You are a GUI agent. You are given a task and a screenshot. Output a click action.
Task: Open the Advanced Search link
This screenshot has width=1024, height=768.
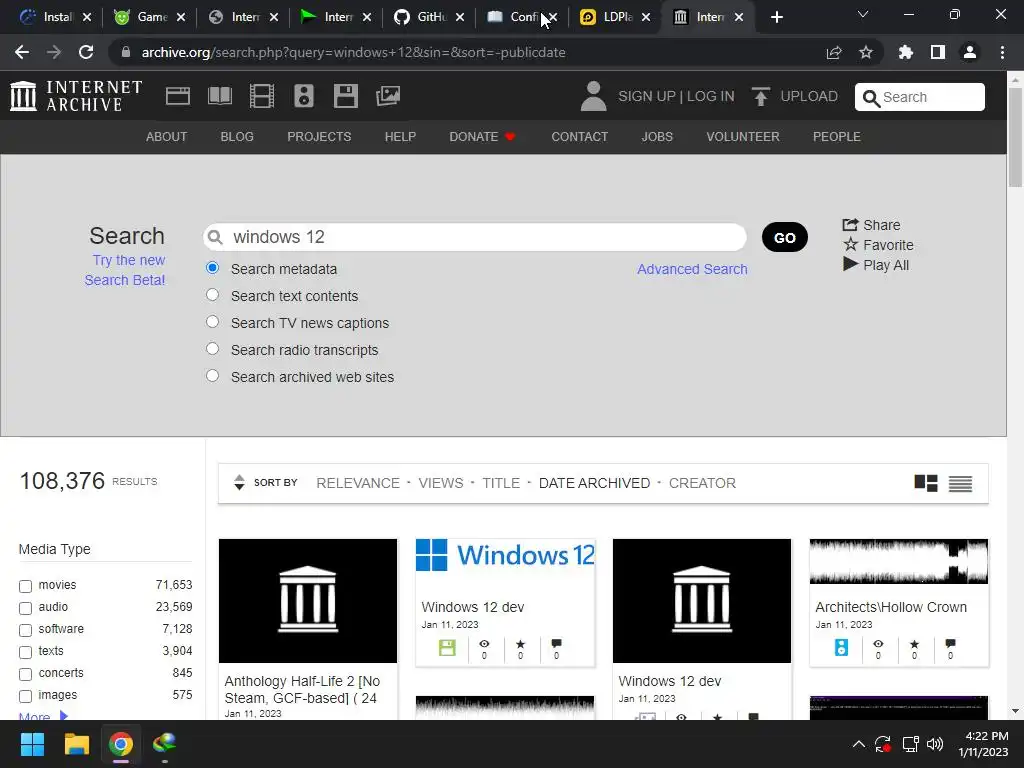(x=692, y=269)
